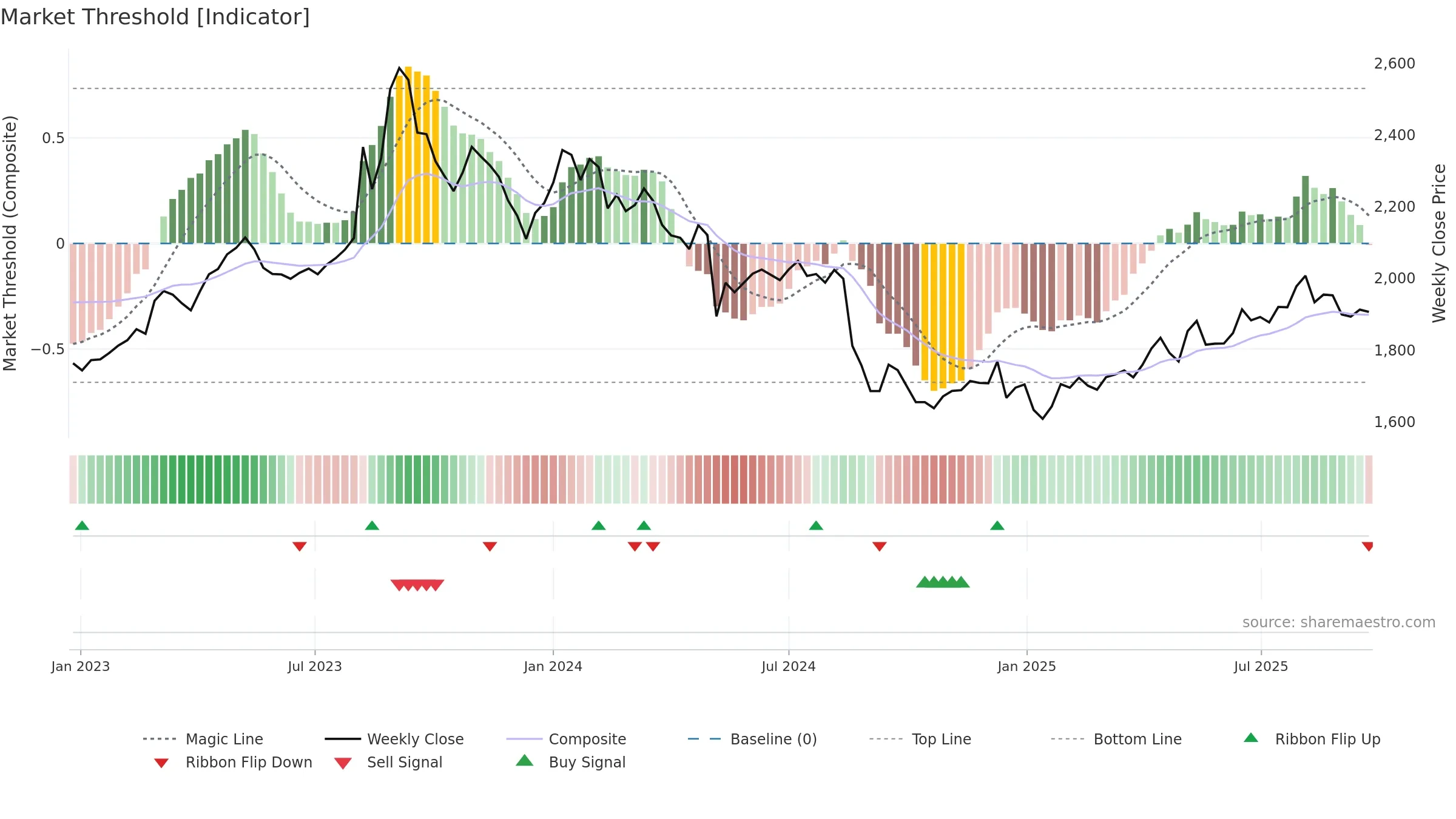Click the pink ribbon segment at far right end
This screenshot has height=819, width=1456.
pos(1369,479)
